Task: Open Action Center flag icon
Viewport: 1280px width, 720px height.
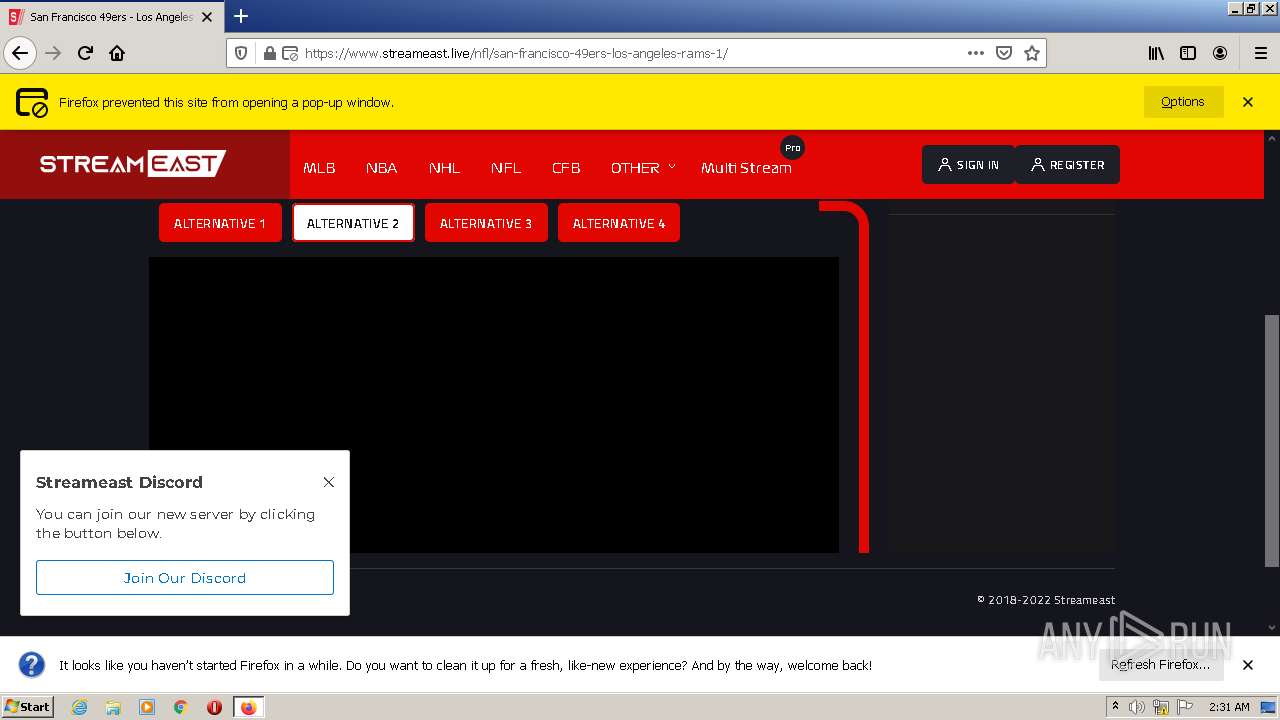Action: (x=1185, y=707)
